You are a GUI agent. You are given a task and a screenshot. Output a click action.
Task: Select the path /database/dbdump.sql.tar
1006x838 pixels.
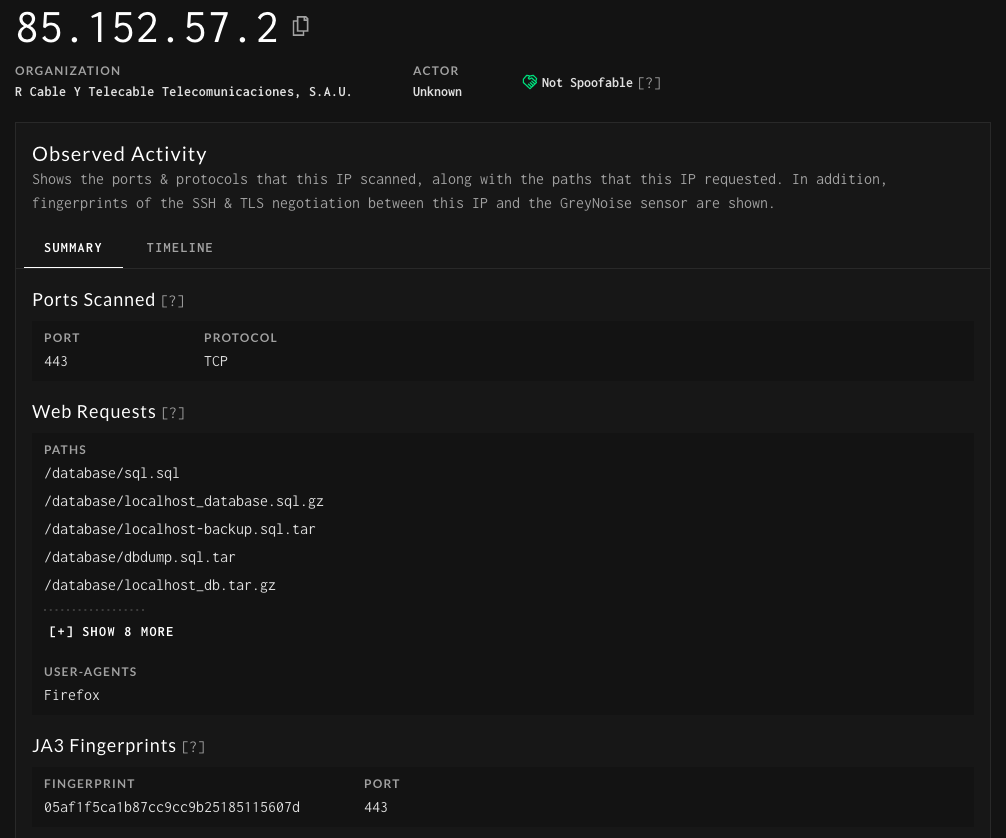(x=139, y=558)
